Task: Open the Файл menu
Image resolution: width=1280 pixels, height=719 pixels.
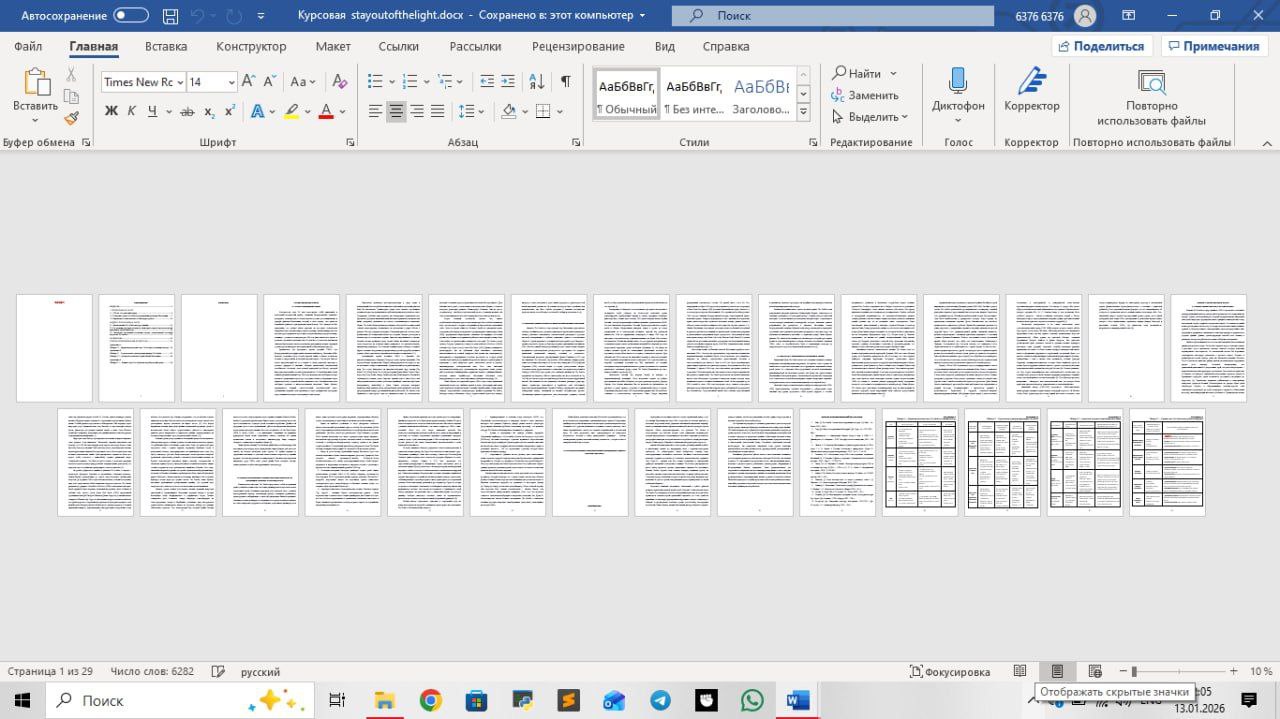Action: click(x=28, y=46)
